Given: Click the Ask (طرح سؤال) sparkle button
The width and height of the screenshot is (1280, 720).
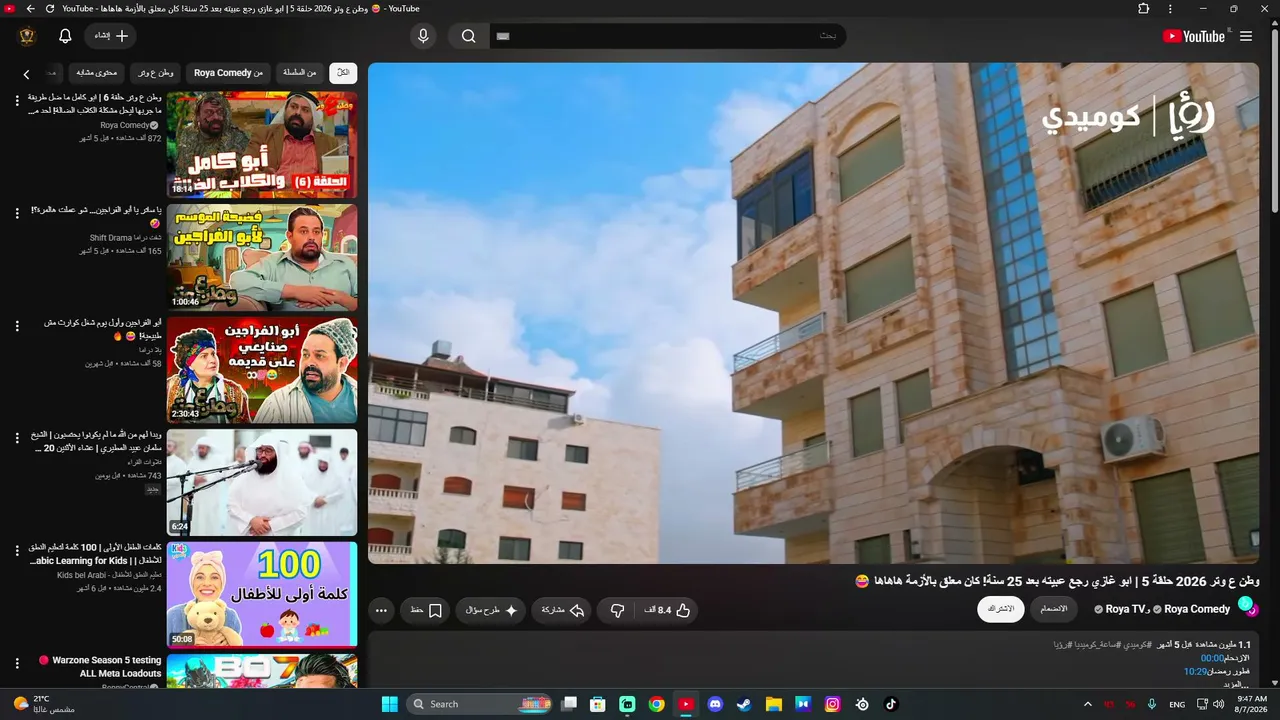Looking at the screenshot, I should tap(491, 610).
